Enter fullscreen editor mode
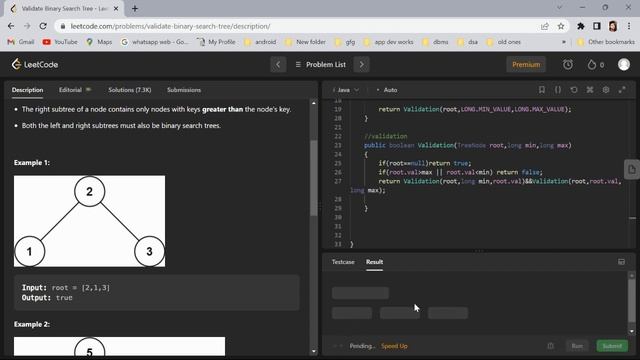Viewport: 640px width, 360px height. click(x=622, y=89)
